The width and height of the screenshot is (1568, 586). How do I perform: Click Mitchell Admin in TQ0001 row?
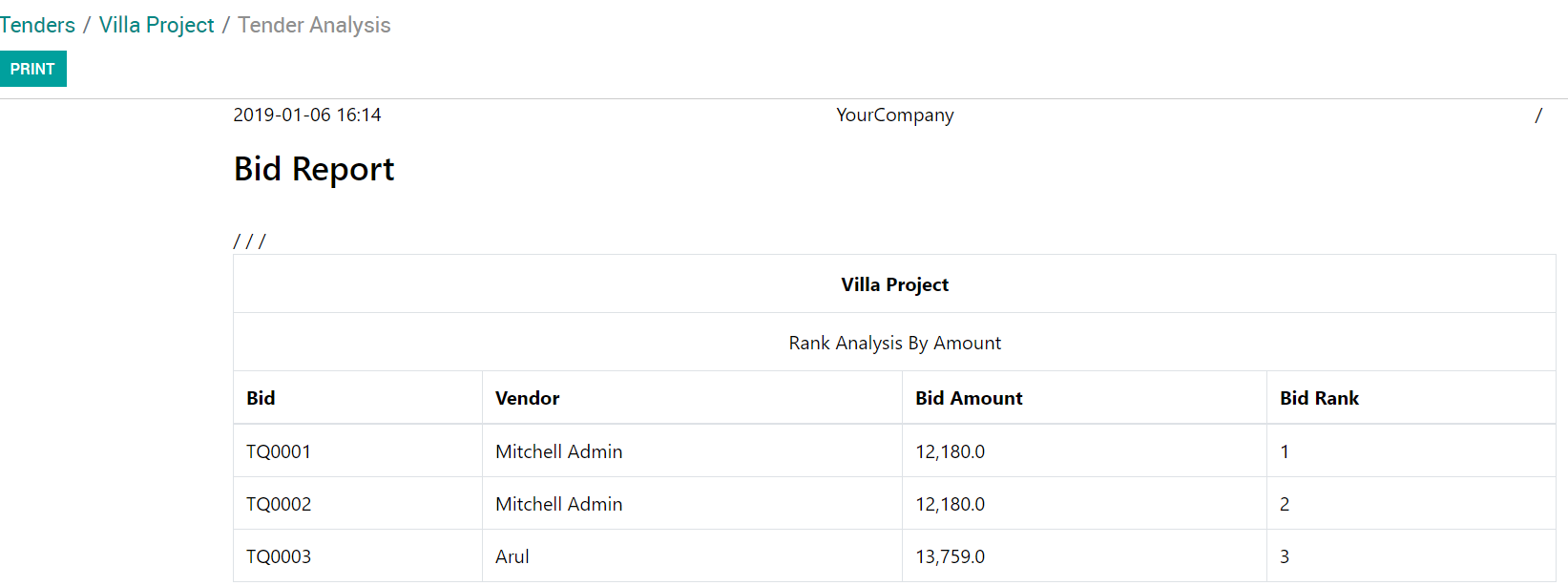click(x=558, y=451)
